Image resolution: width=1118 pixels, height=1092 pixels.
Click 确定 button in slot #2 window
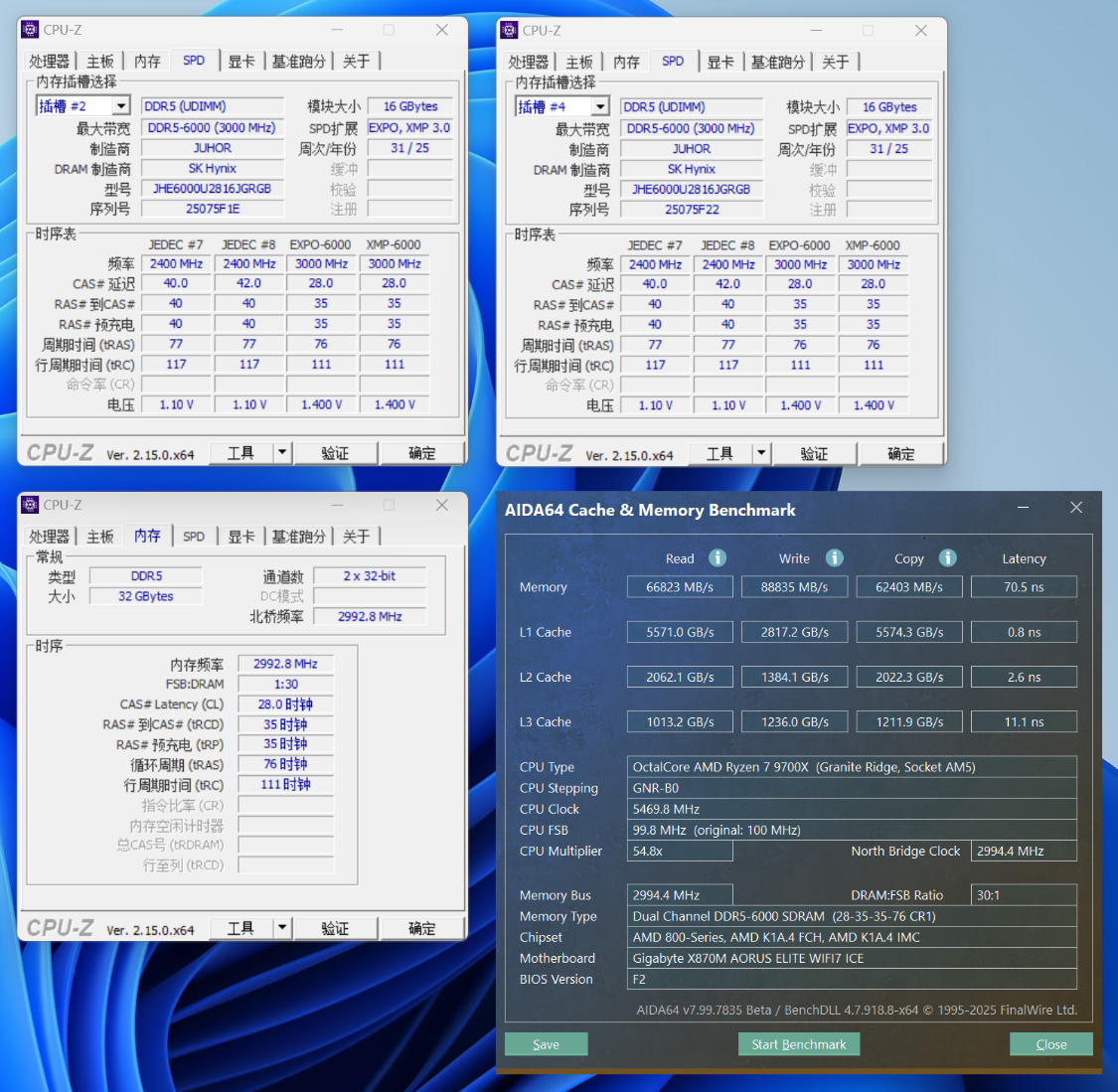[x=422, y=453]
